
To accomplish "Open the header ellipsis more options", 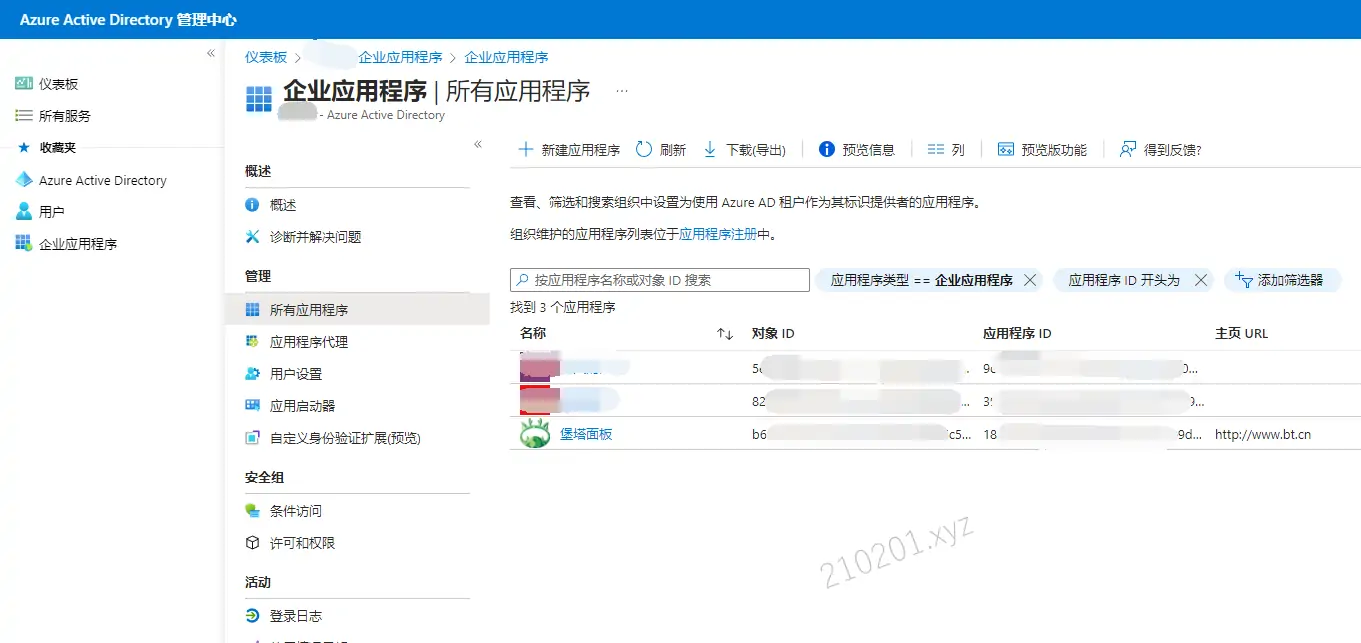I will point(622,91).
